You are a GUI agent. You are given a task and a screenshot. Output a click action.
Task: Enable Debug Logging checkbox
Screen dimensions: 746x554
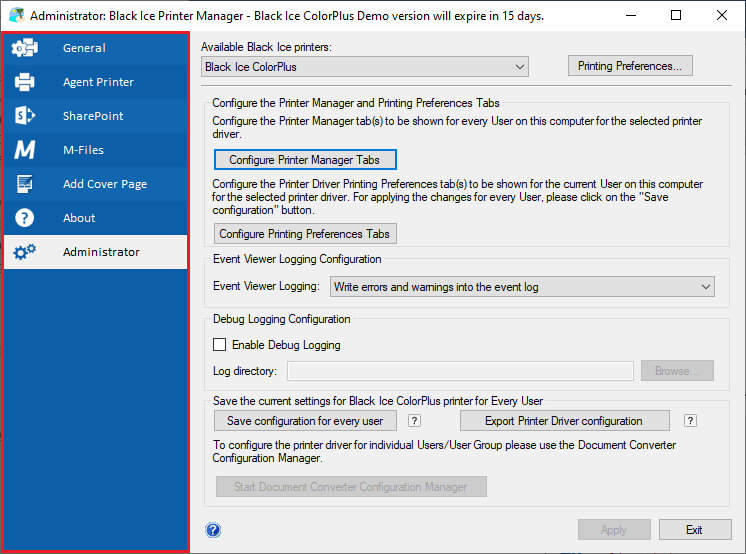[219, 345]
